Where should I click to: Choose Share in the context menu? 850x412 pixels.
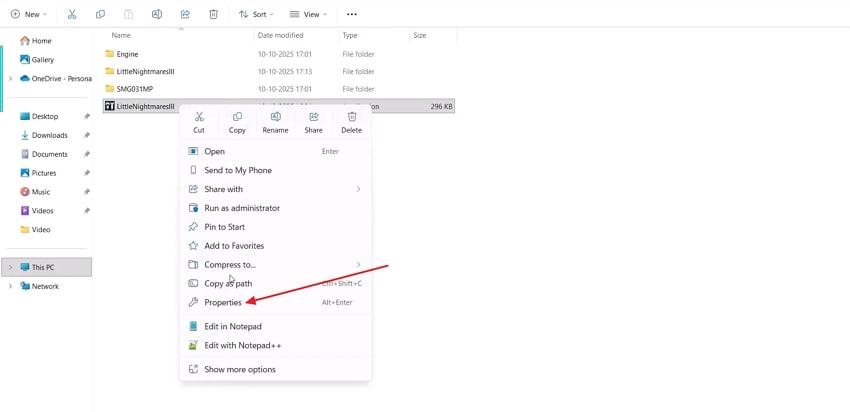(x=313, y=123)
